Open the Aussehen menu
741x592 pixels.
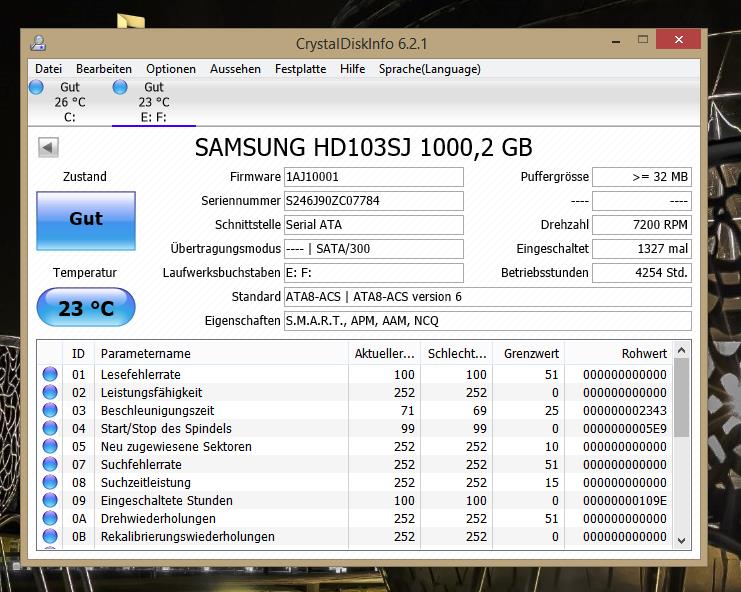pos(235,69)
